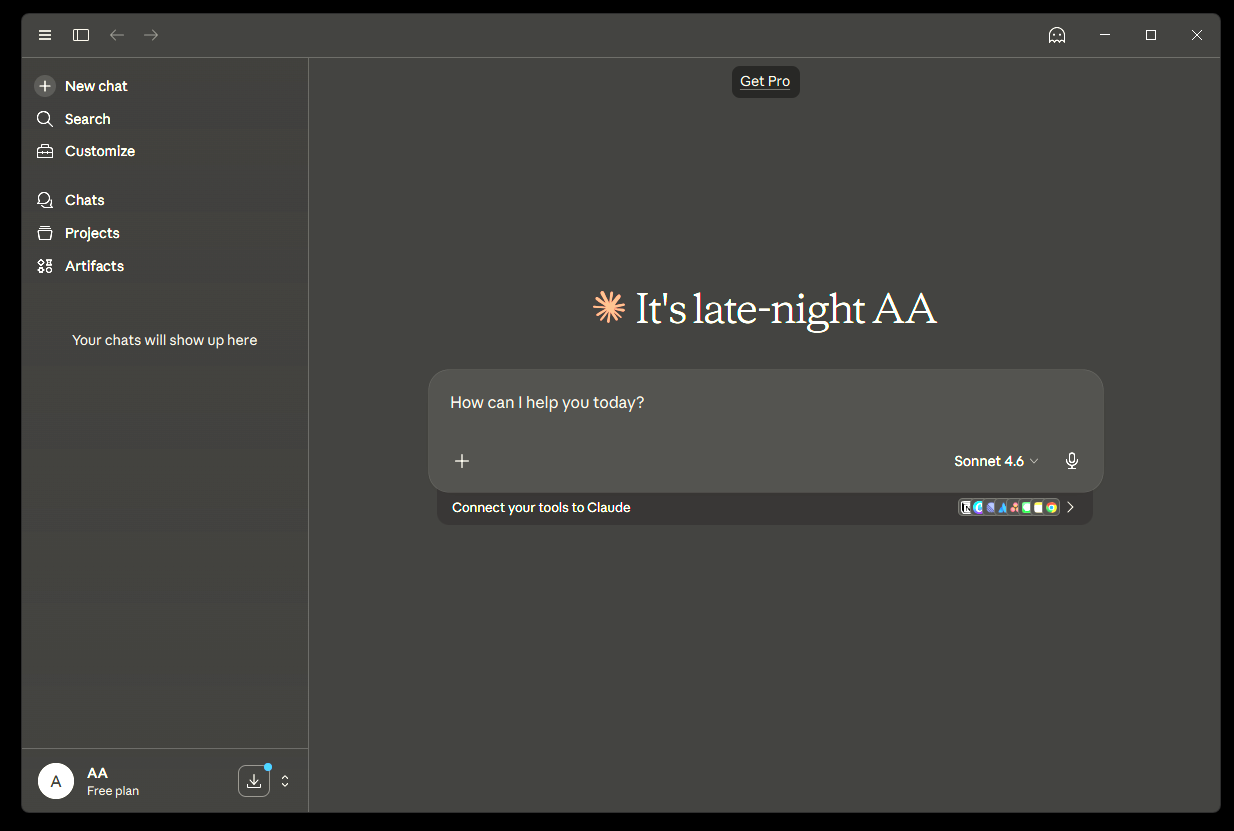1234x831 pixels.
Task: Click the Customize briefcase icon
Action: pyautogui.click(x=45, y=151)
